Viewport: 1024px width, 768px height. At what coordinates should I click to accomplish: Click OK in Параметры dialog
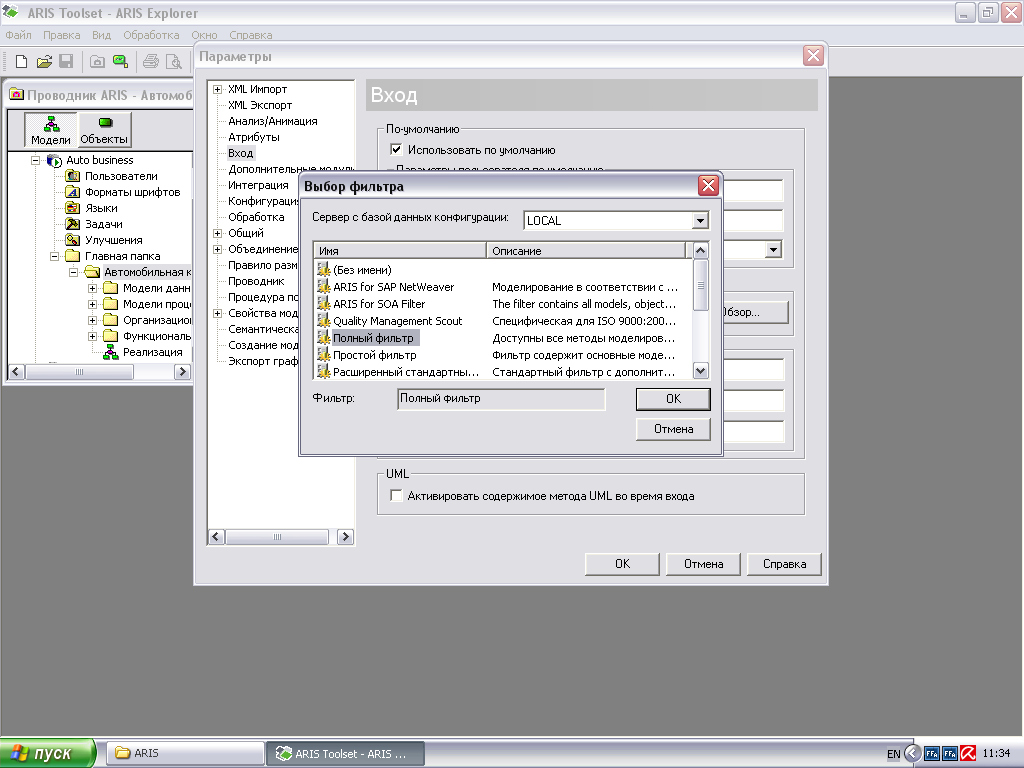pyautogui.click(x=622, y=564)
